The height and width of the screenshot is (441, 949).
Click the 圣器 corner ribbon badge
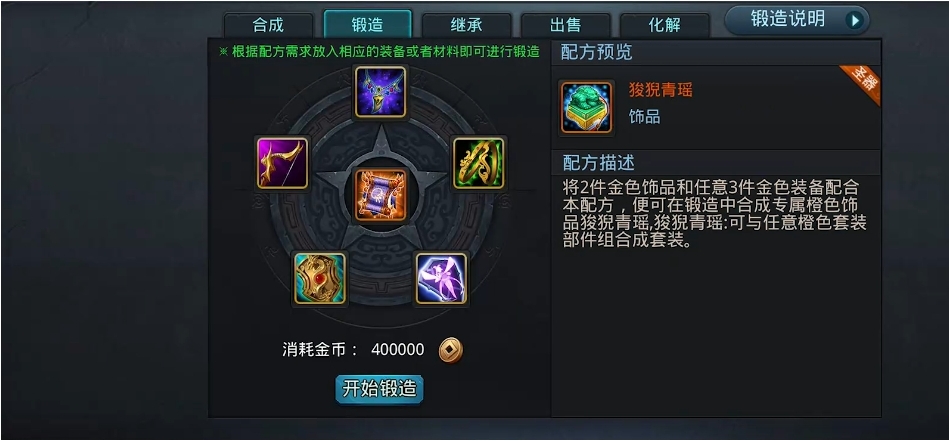862,83
